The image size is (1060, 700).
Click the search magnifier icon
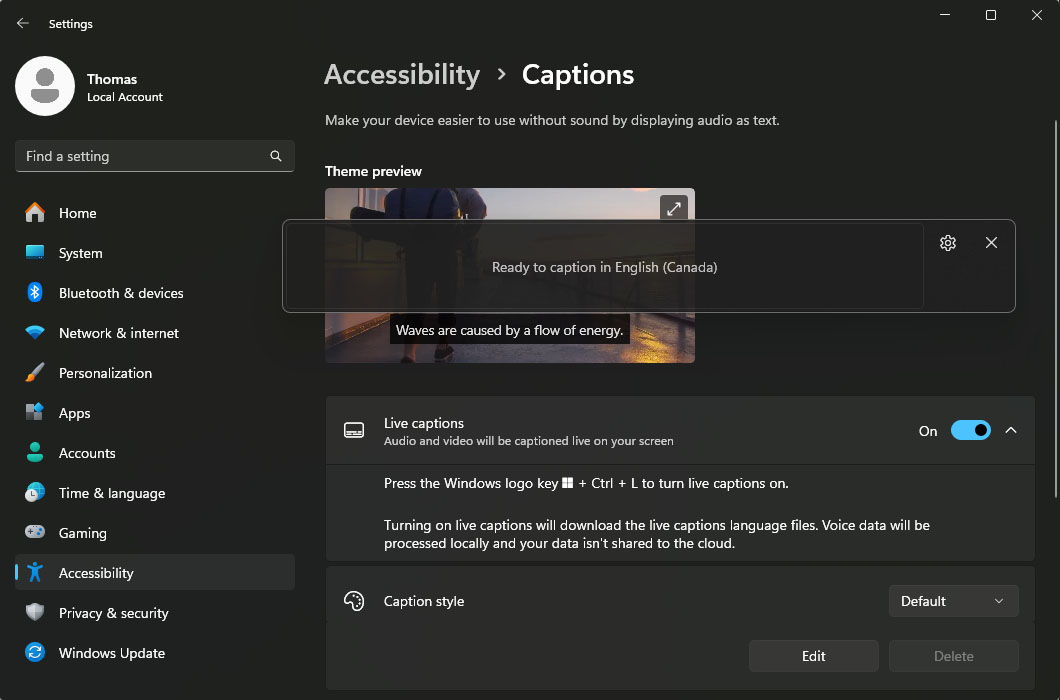click(276, 156)
